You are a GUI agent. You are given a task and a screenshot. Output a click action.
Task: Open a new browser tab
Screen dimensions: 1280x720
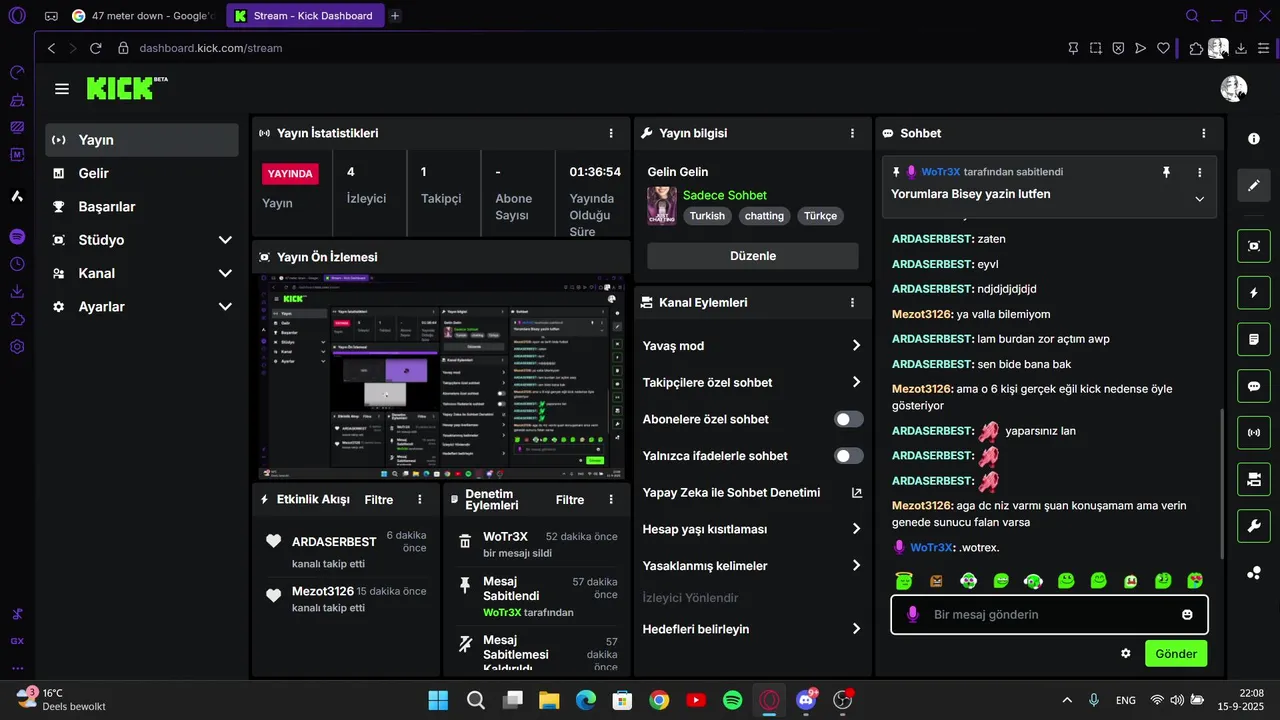pyautogui.click(x=395, y=16)
